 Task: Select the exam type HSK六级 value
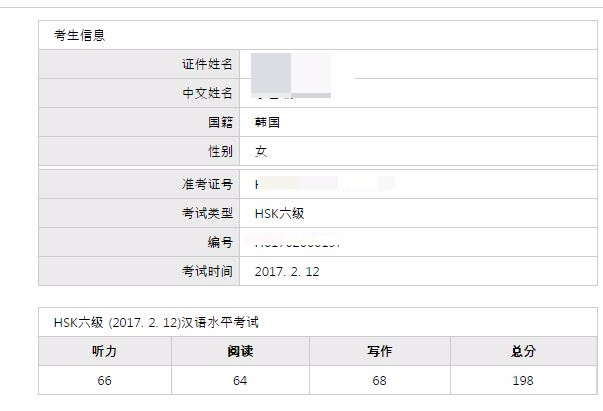coord(279,213)
